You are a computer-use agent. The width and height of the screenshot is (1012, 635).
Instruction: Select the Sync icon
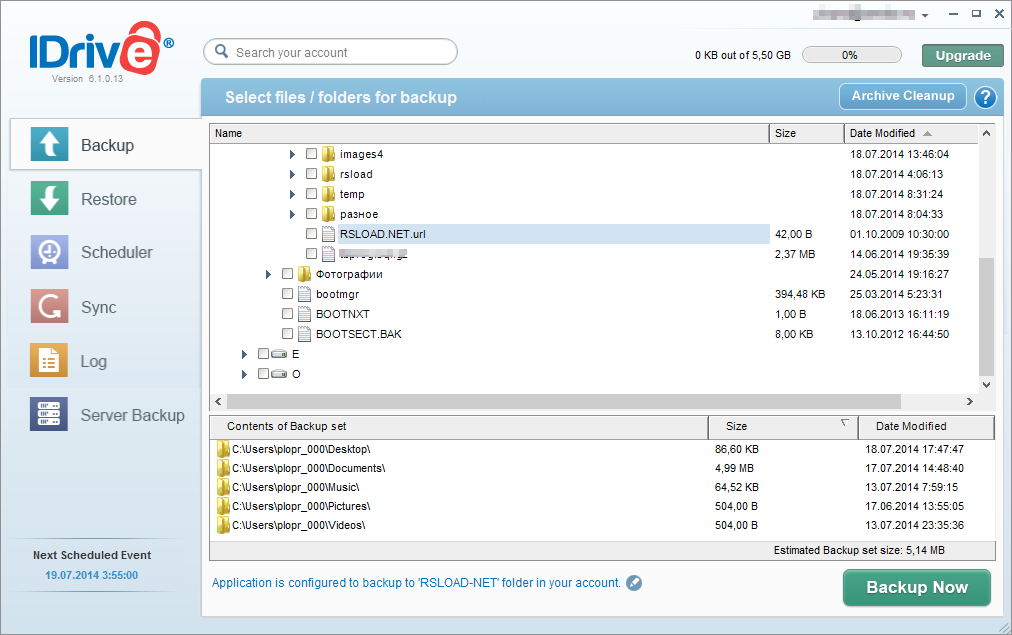pos(49,306)
